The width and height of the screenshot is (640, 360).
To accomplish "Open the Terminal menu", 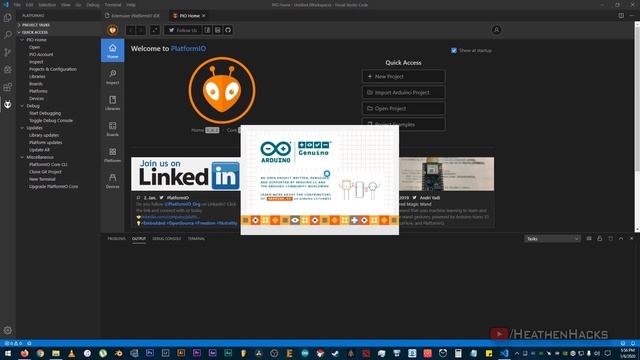I will click(113, 5).
